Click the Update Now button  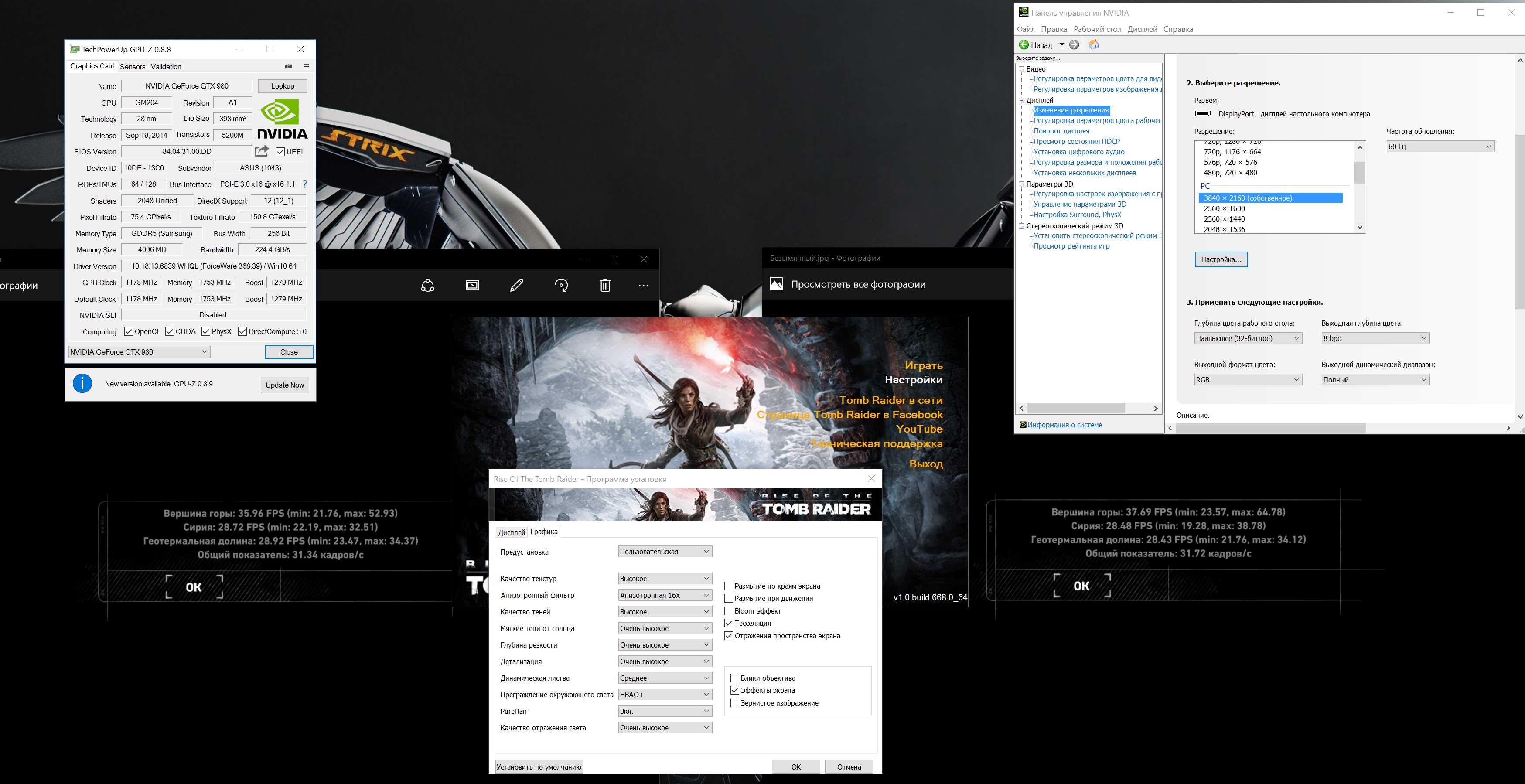(x=285, y=385)
